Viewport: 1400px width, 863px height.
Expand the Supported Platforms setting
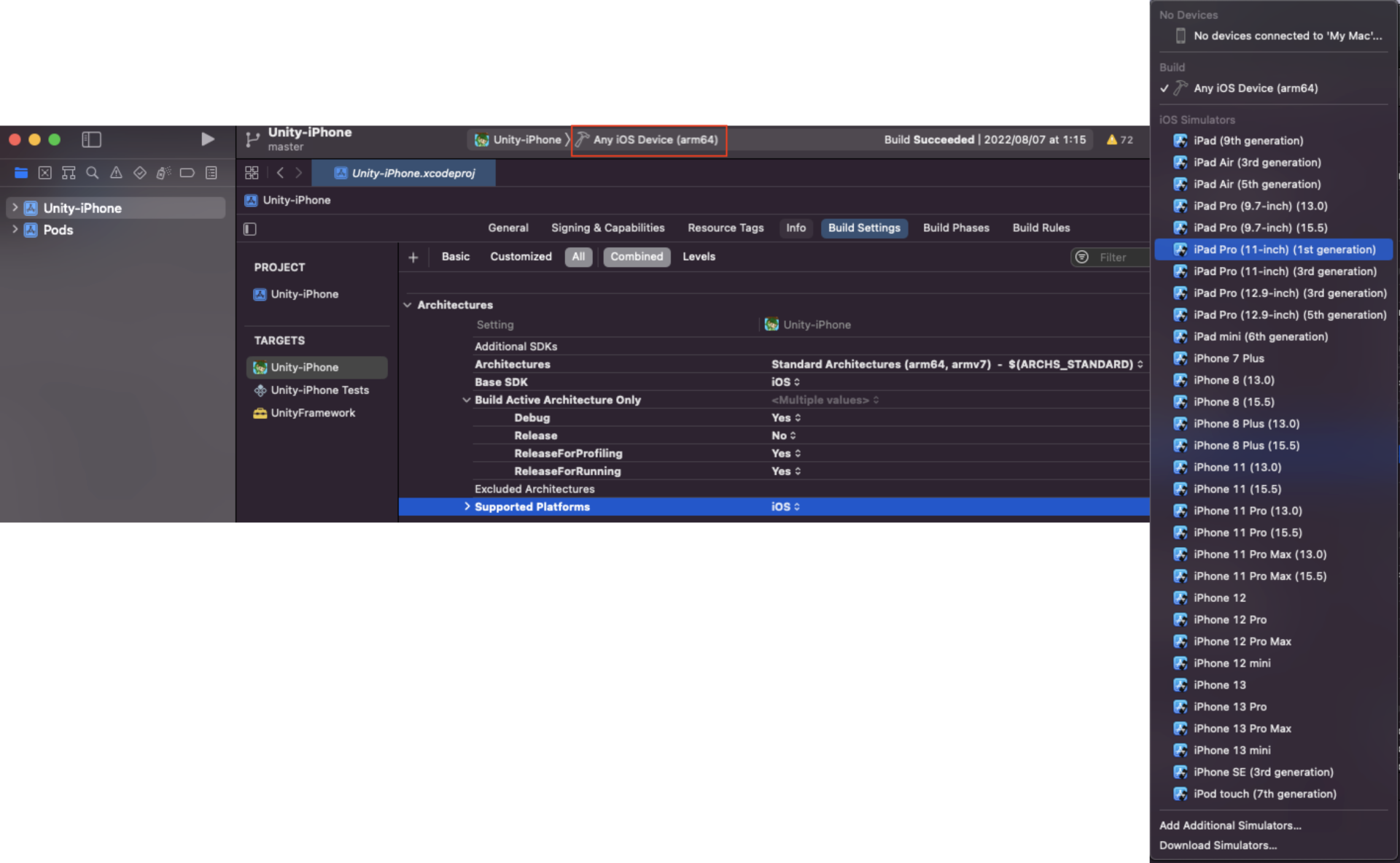[x=467, y=506]
